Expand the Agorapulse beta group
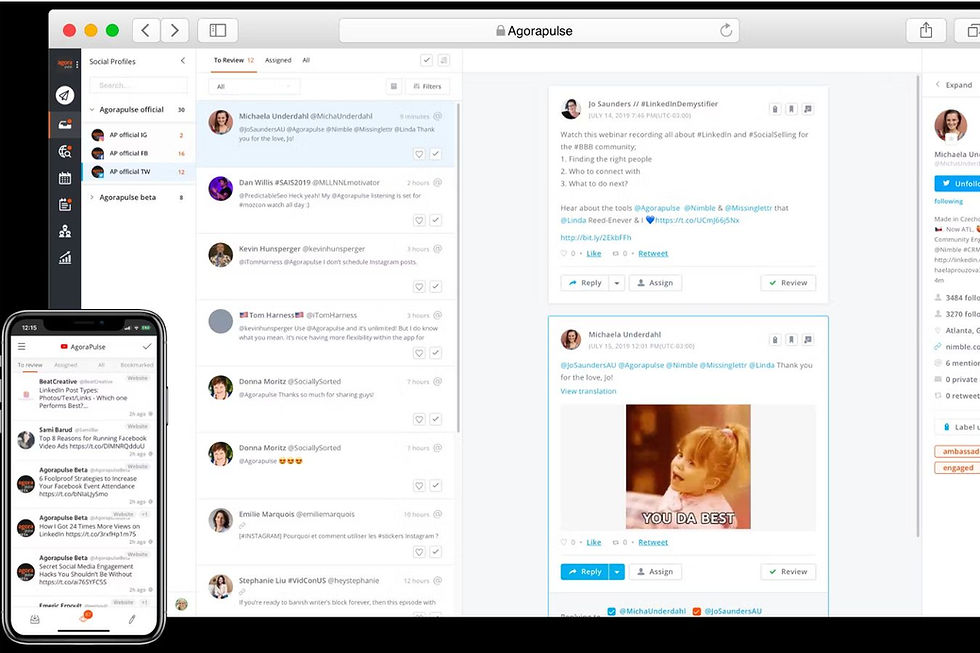Viewport: 980px width, 653px height. point(92,197)
